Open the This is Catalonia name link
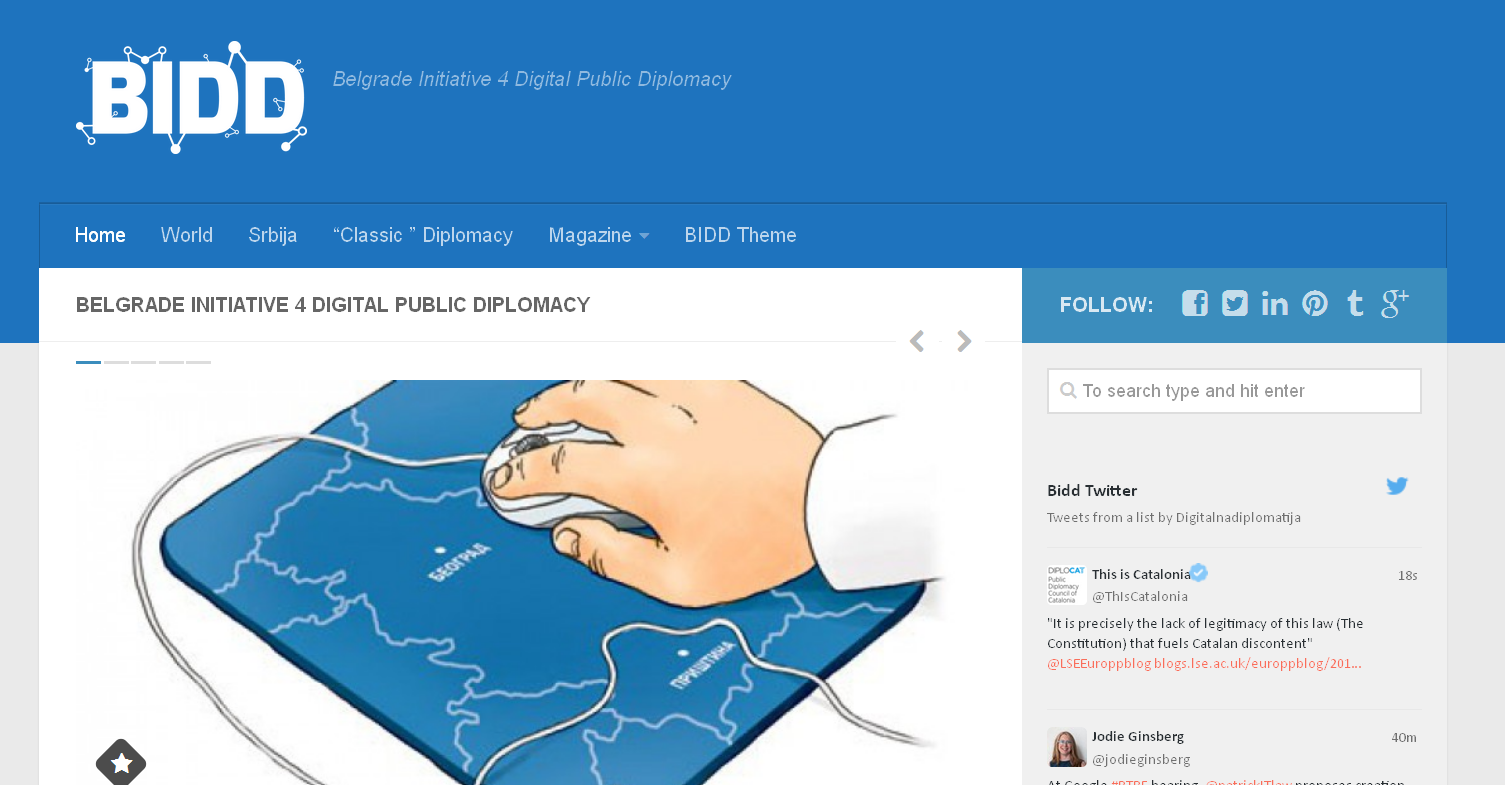This screenshot has width=1505, height=785. coord(1141,575)
